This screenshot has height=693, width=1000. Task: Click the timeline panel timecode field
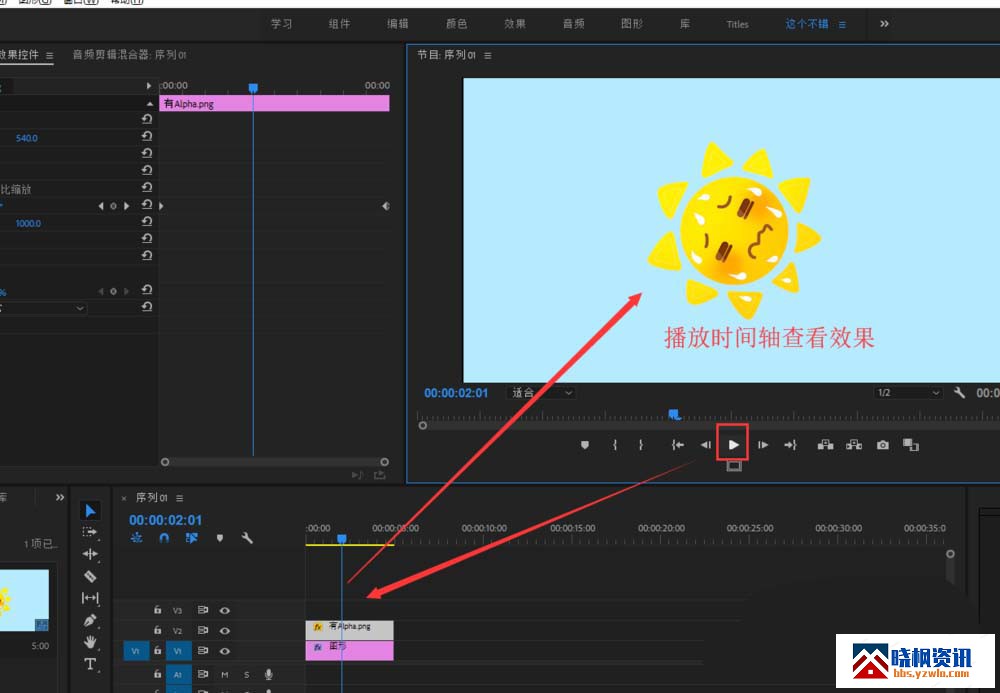[165, 520]
